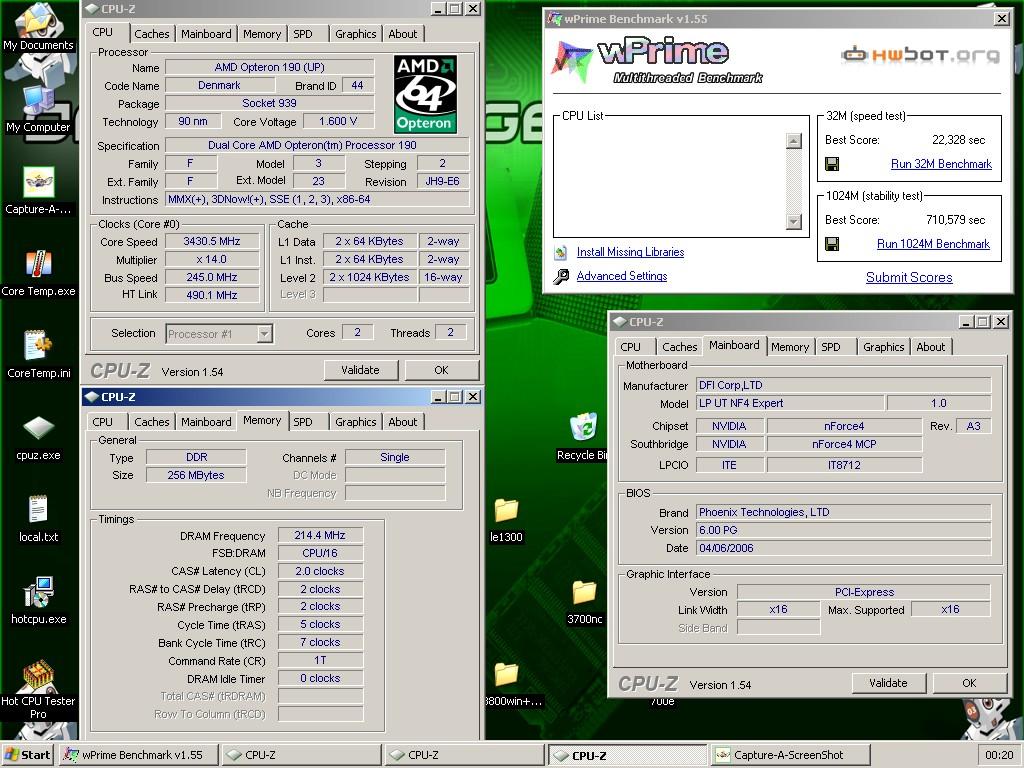Screen dimensions: 1024x768
Task: Click the CAS# Latency 2.0 clocks value
Action: (x=320, y=571)
